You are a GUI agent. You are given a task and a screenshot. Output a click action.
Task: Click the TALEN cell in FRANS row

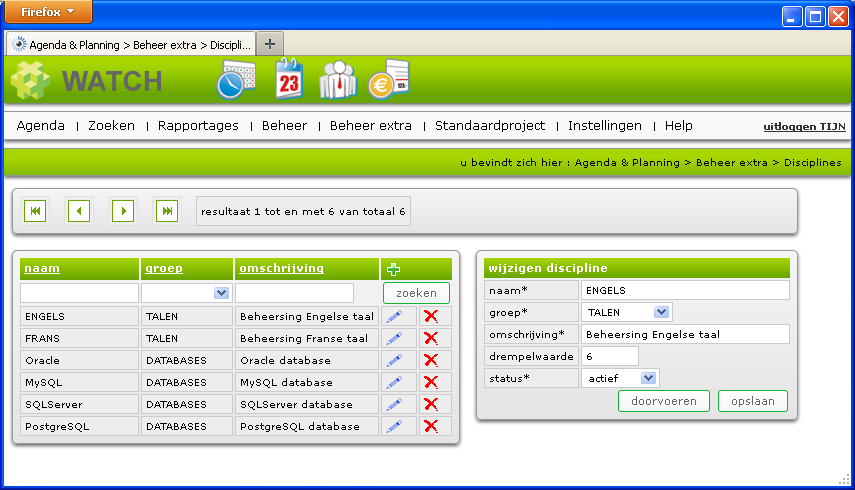click(x=187, y=338)
